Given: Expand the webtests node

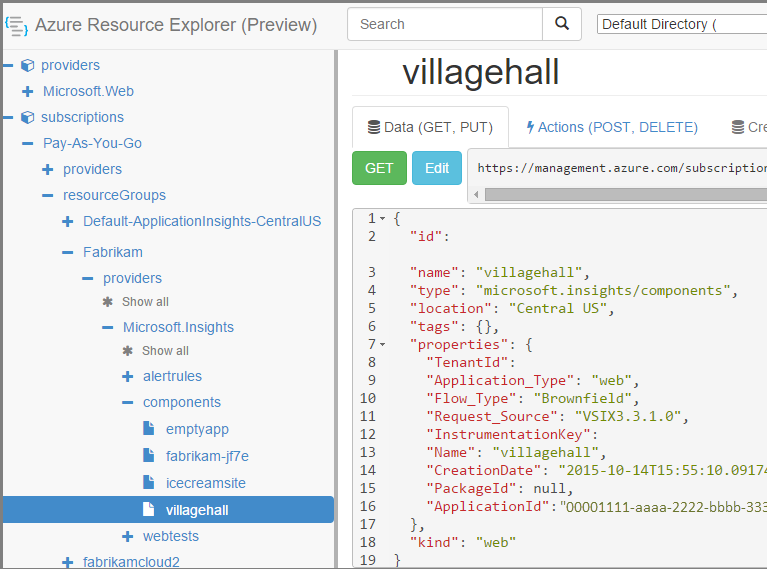Looking at the screenshot, I should tap(127, 537).
